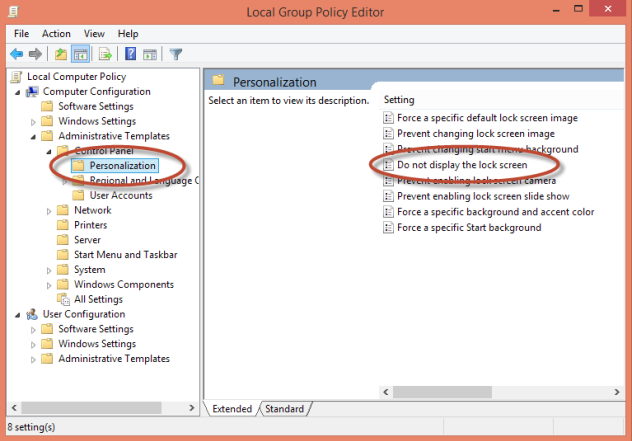This screenshot has height=441, width=632.
Task: Click the Forward arrow toolbar icon
Action: point(35,54)
